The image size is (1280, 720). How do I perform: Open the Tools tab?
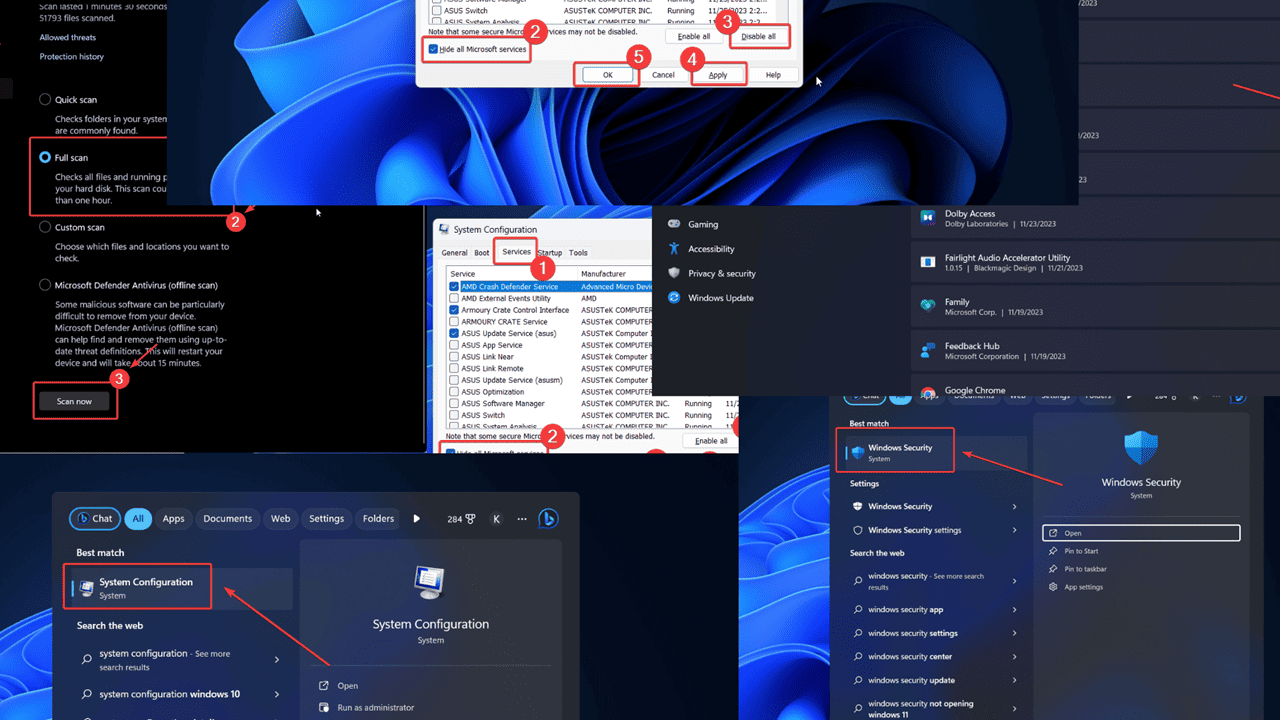pyautogui.click(x=578, y=253)
